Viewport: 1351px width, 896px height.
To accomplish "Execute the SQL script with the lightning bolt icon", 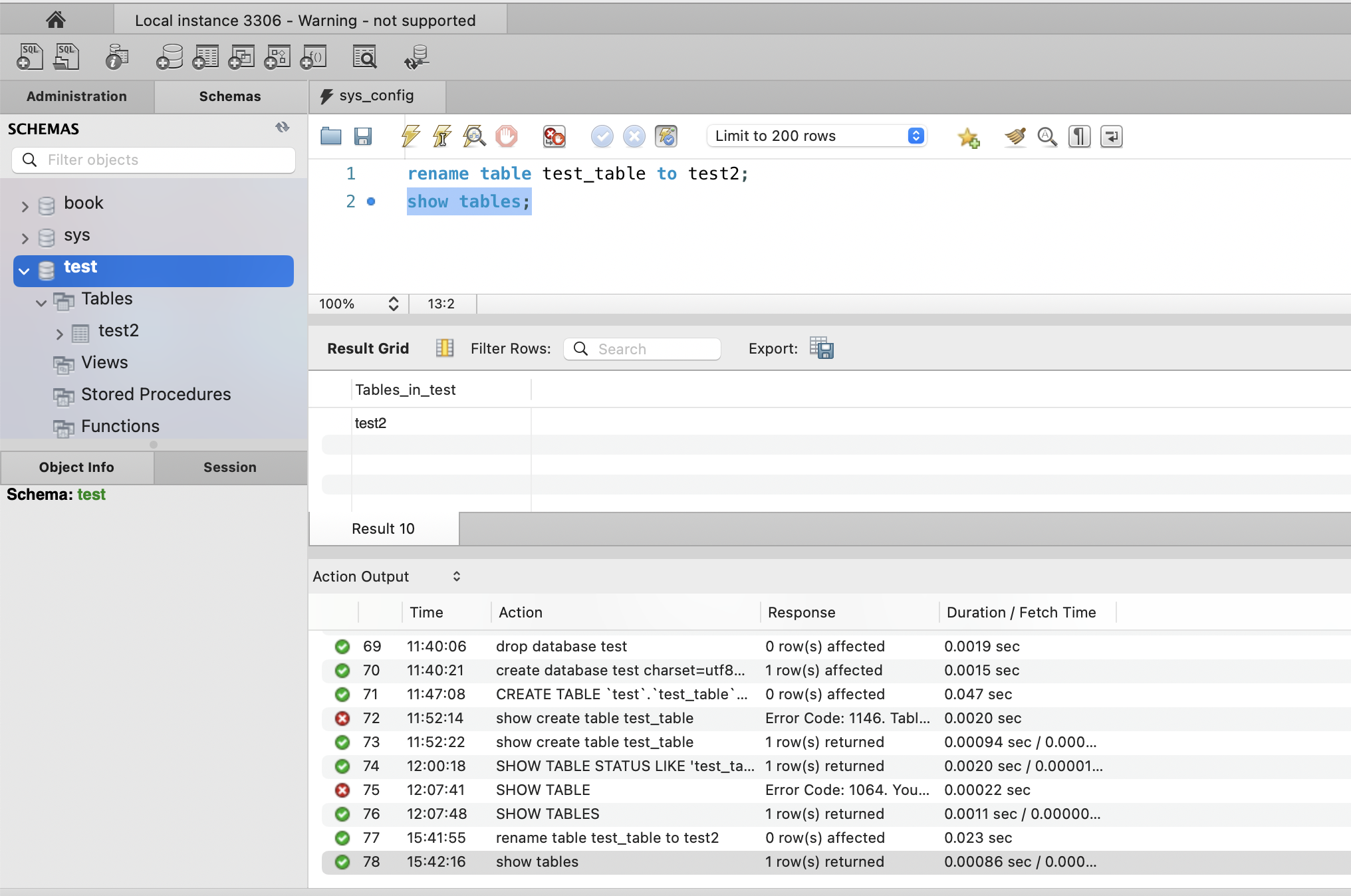I will click(410, 136).
